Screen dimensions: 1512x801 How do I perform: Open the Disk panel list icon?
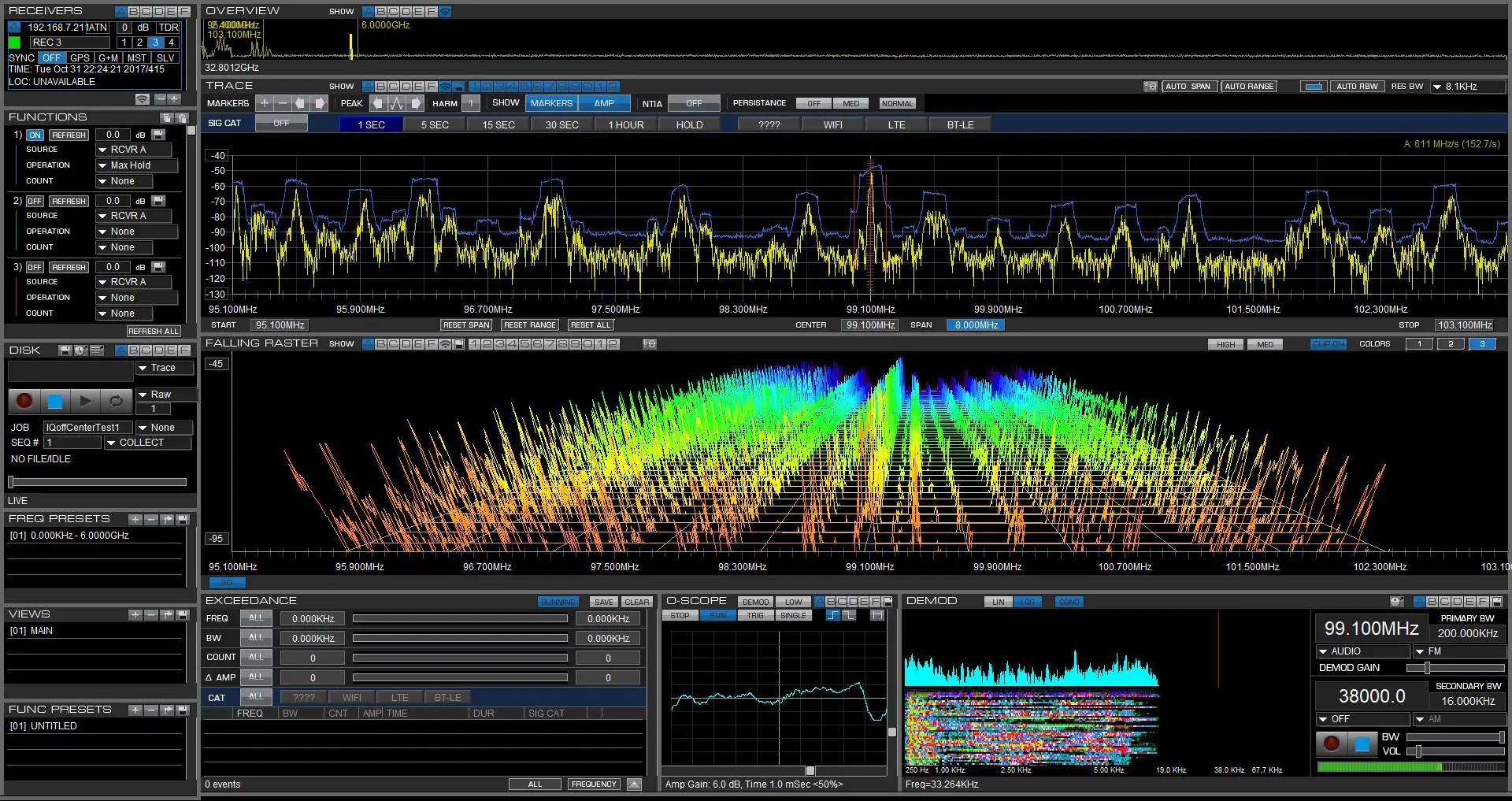click(x=97, y=350)
